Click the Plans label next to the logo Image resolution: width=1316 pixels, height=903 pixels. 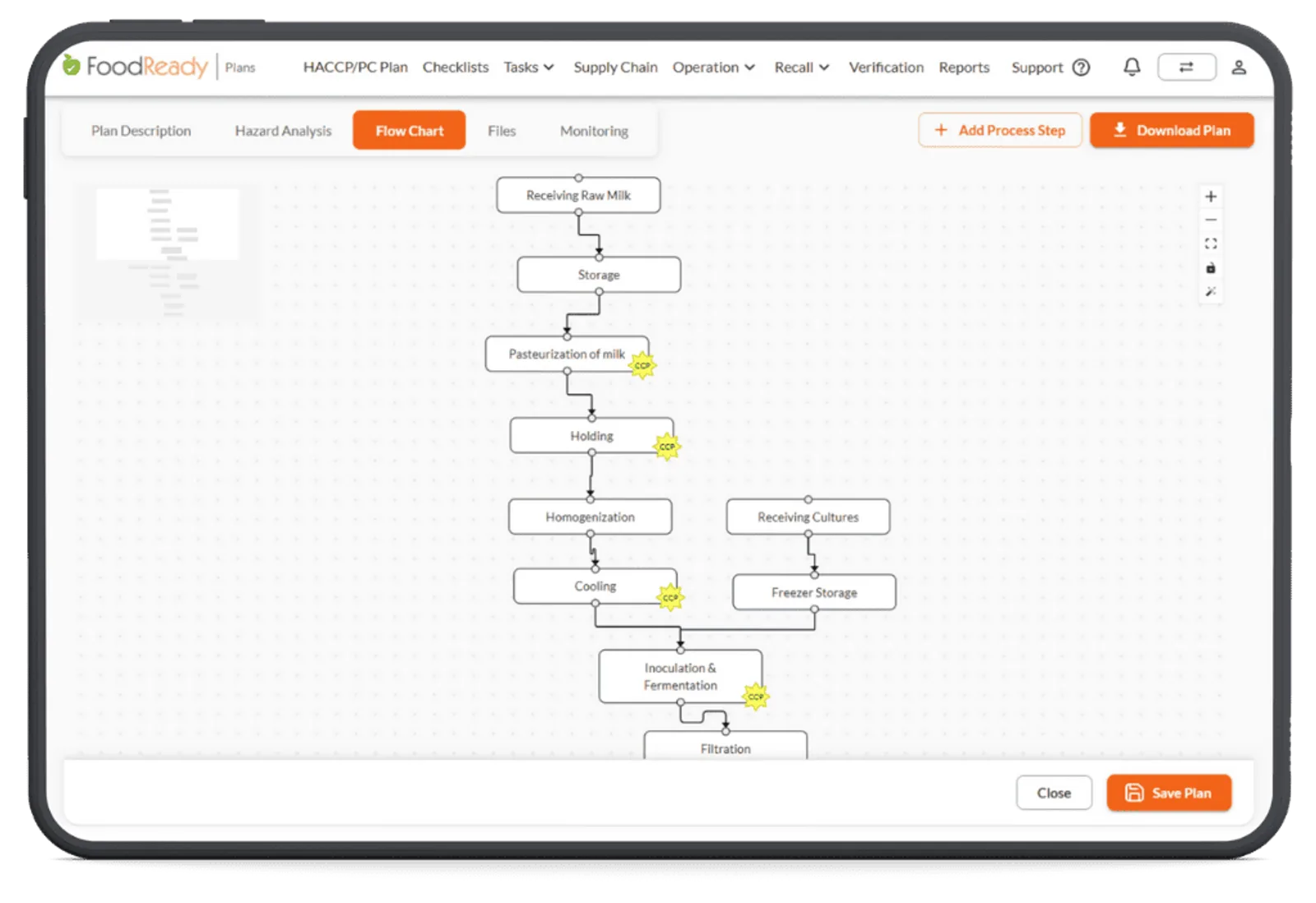tap(240, 67)
